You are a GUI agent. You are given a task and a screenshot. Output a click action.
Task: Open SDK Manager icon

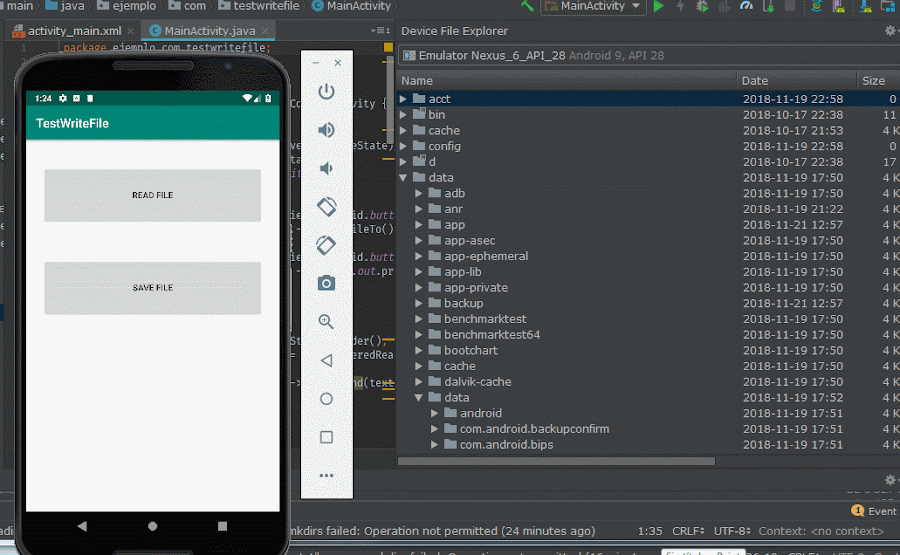(866, 6)
